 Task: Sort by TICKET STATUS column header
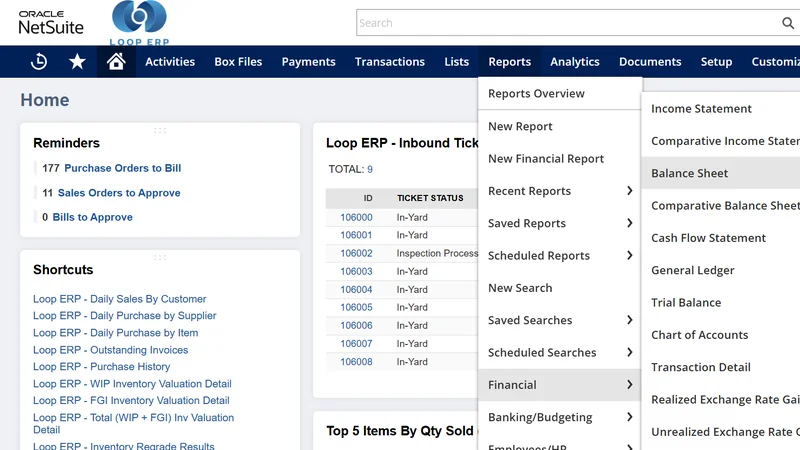pos(430,198)
